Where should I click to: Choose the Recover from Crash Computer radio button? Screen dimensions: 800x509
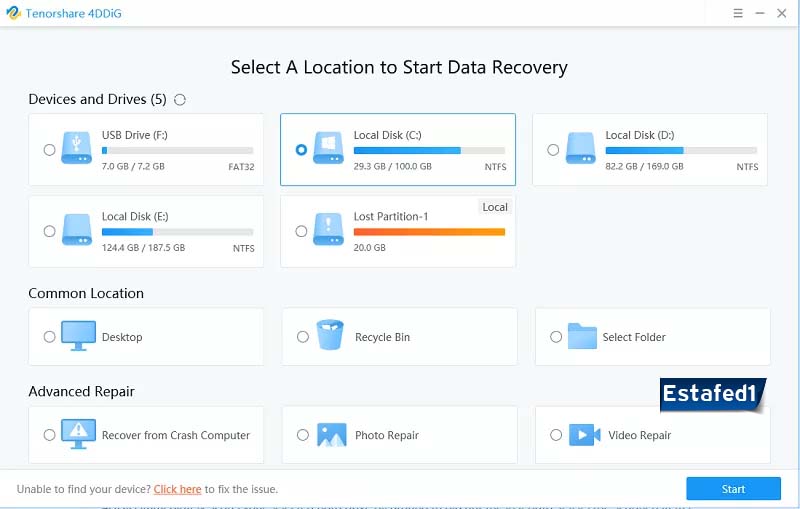click(50, 435)
